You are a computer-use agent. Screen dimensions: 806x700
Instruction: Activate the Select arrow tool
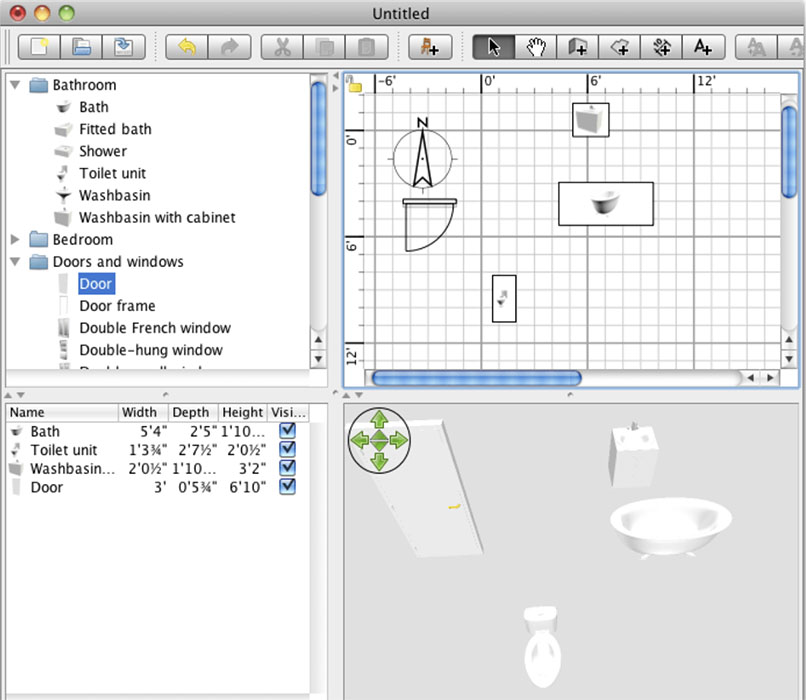pyautogui.click(x=493, y=47)
